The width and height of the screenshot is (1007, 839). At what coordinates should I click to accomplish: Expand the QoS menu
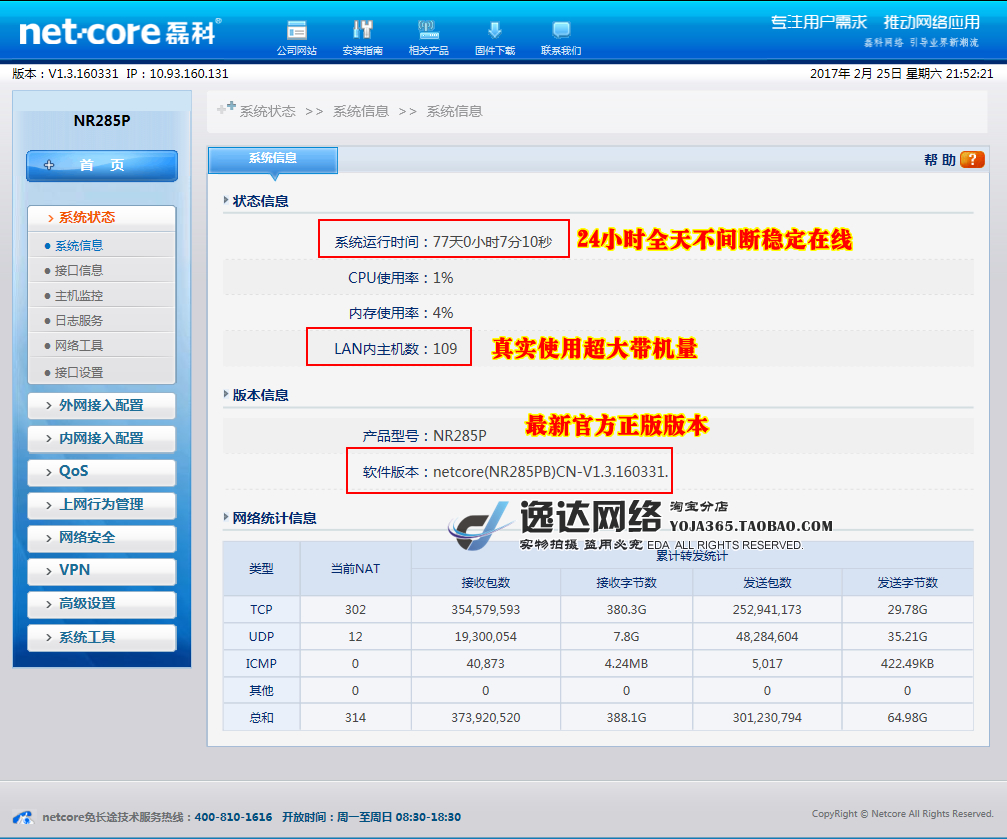[101, 472]
